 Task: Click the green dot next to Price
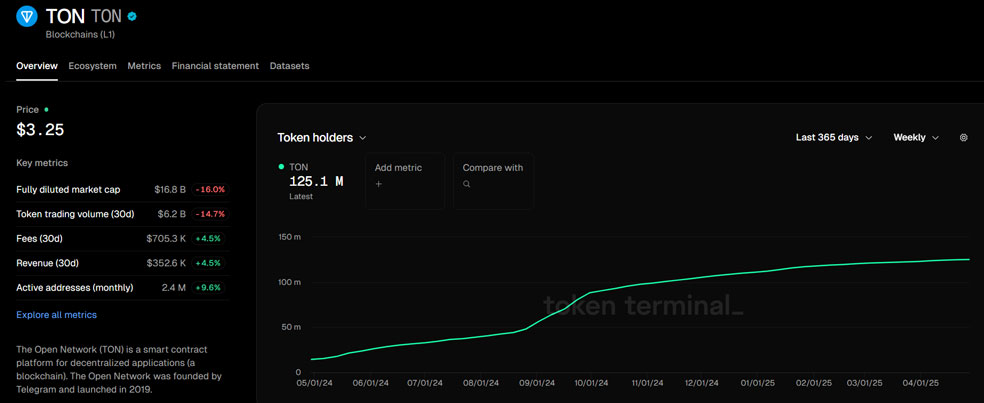46,109
